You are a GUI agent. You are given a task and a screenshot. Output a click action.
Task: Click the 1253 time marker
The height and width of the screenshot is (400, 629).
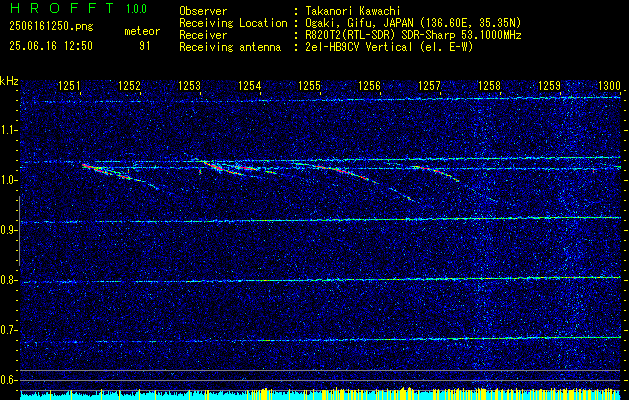tap(189, 85)
